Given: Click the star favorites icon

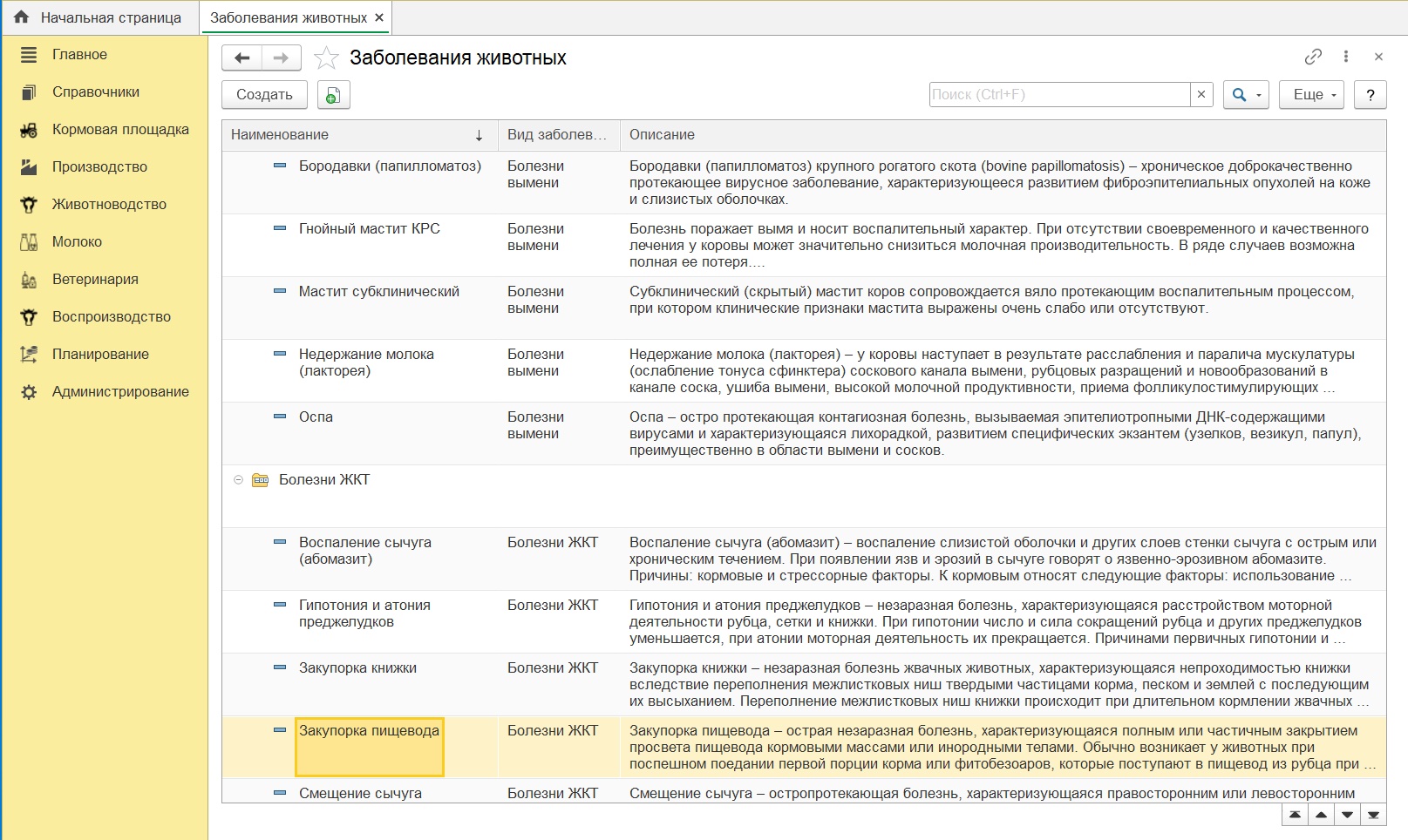Looking at the screenshot, I should tap(326, 58).
